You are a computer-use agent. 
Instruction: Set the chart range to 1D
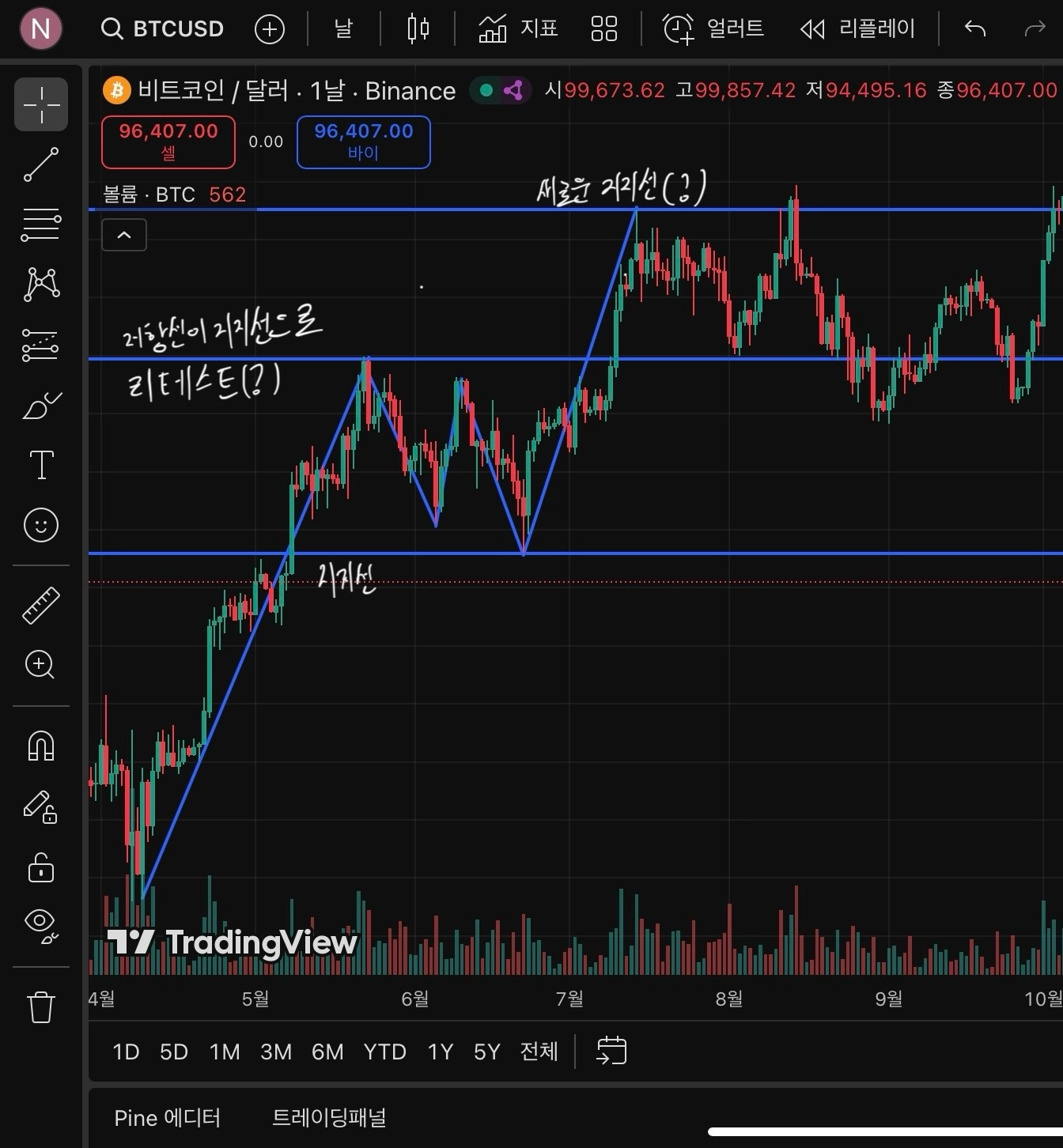pos(126,1052)
